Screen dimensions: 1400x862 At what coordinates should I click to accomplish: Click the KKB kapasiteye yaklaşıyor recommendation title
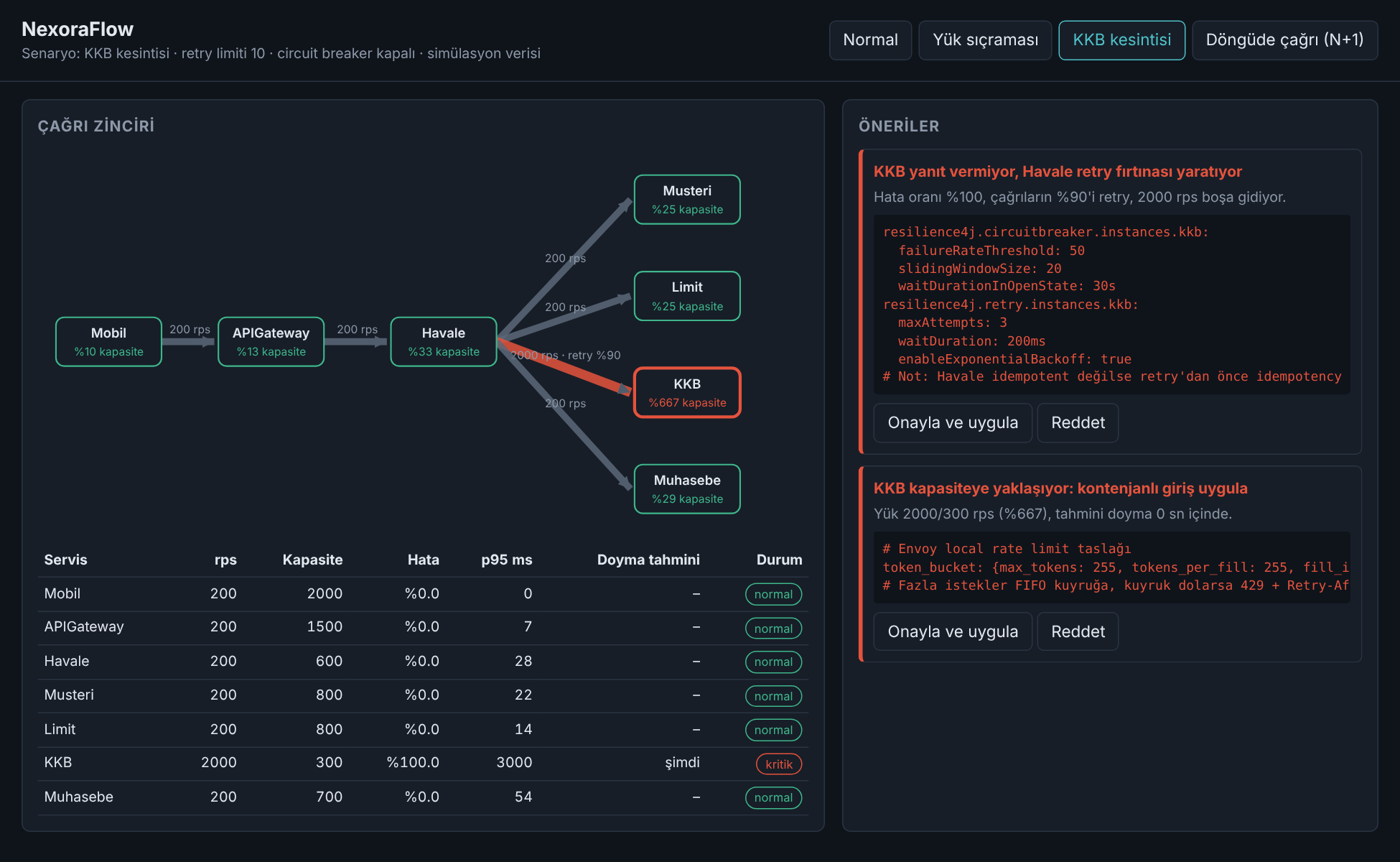[1060, 488]
